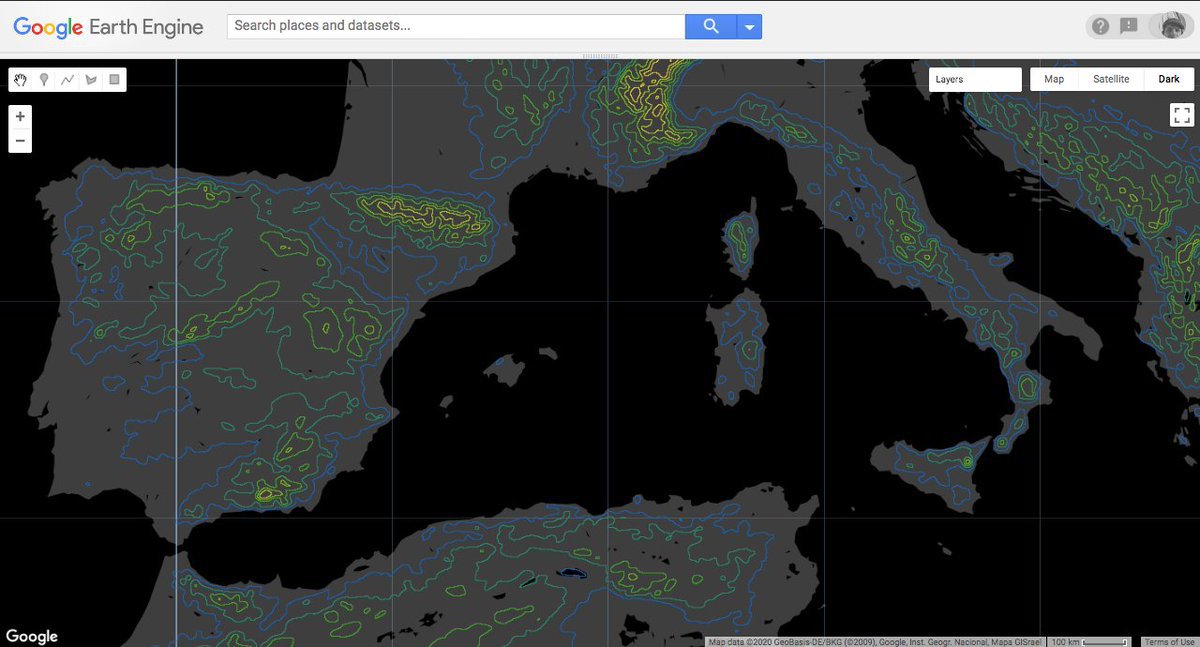Image resolution: width=1200 pixels, height=647 pixels.
Task: Open the Terms of Use link
Action: point(1169,642)
